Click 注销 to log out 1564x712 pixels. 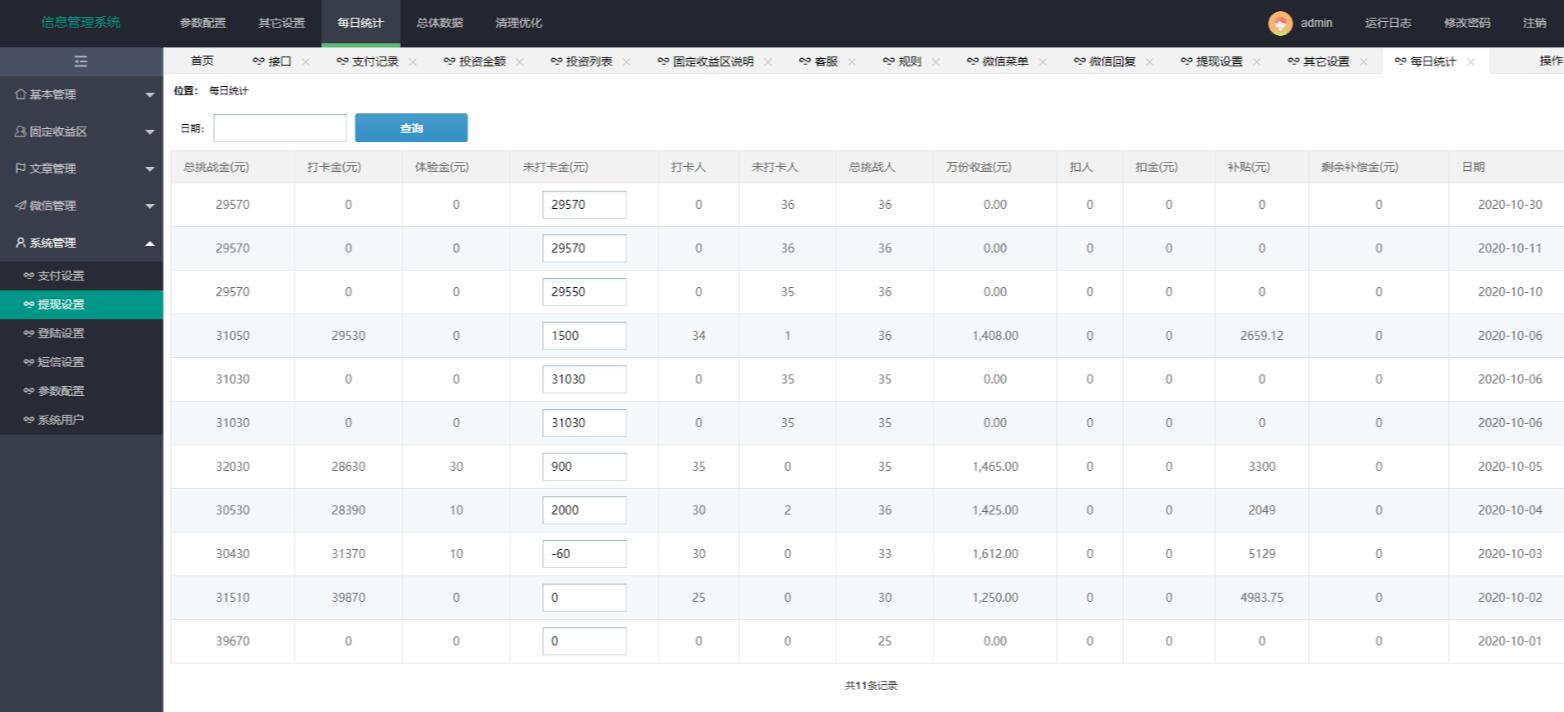[x=1535, y=23]
